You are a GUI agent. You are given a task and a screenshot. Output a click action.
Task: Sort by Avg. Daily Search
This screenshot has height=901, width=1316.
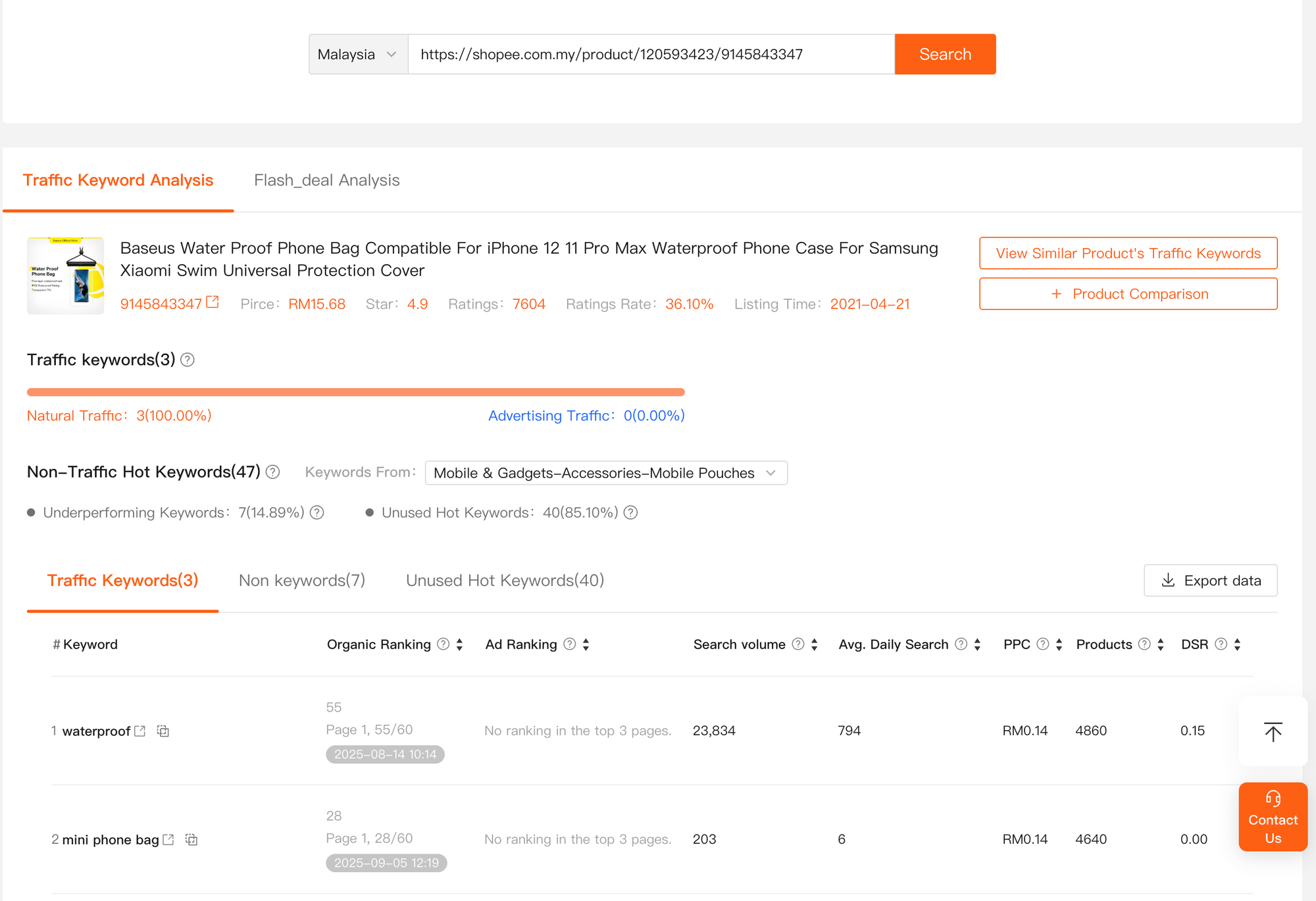(978, 645)
